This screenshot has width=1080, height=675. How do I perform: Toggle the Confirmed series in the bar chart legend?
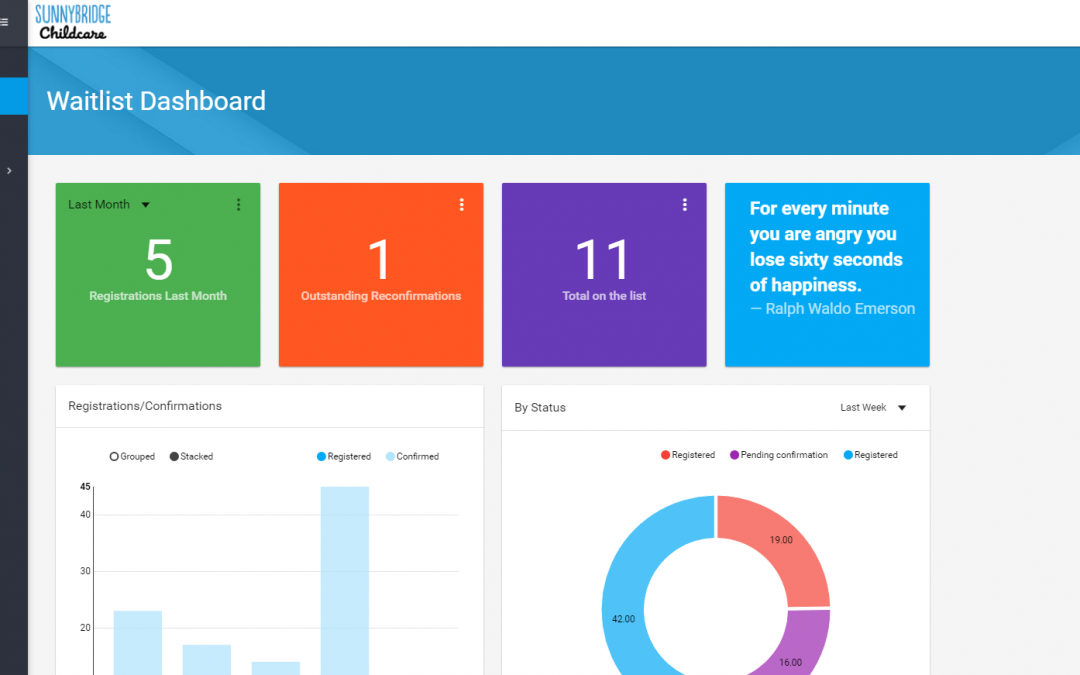413,457
